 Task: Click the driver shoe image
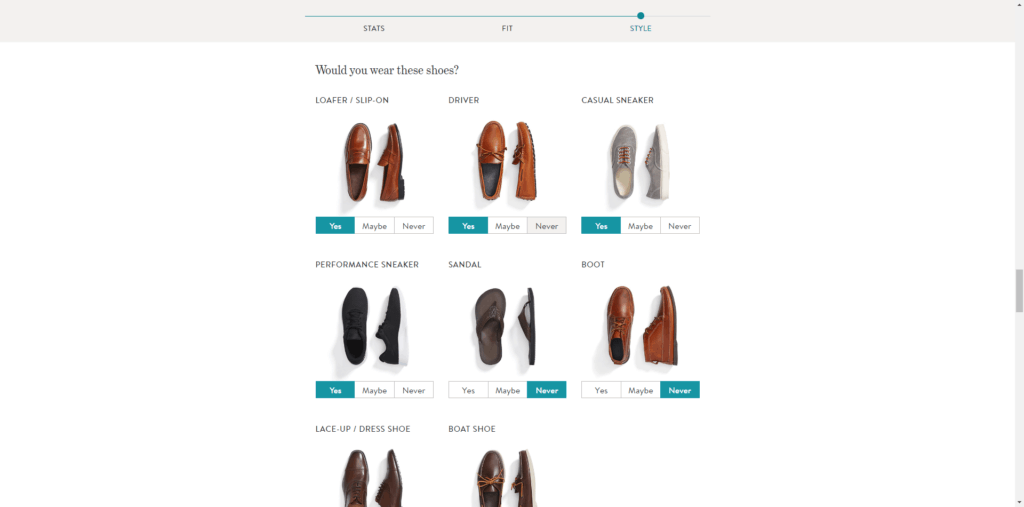tap(507, 160)
